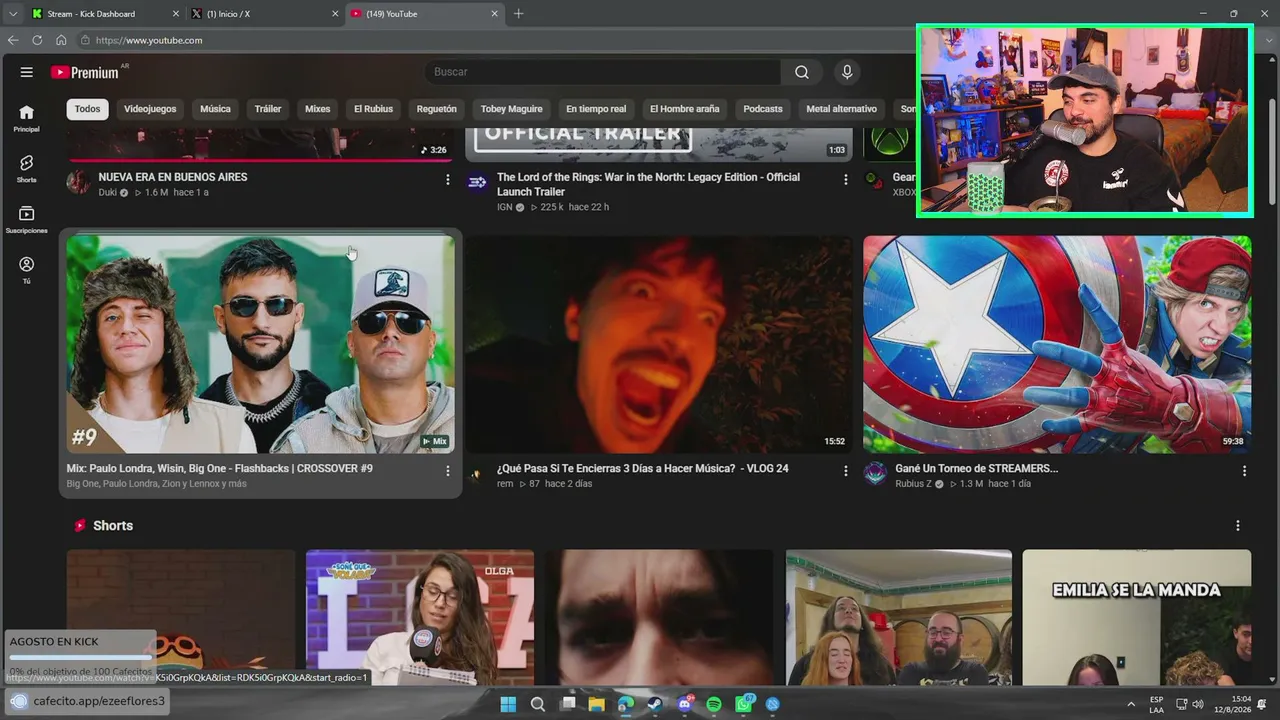Open the YouTube guide hamburger menu
The image size is (1280, 720).
coord(27,72)
